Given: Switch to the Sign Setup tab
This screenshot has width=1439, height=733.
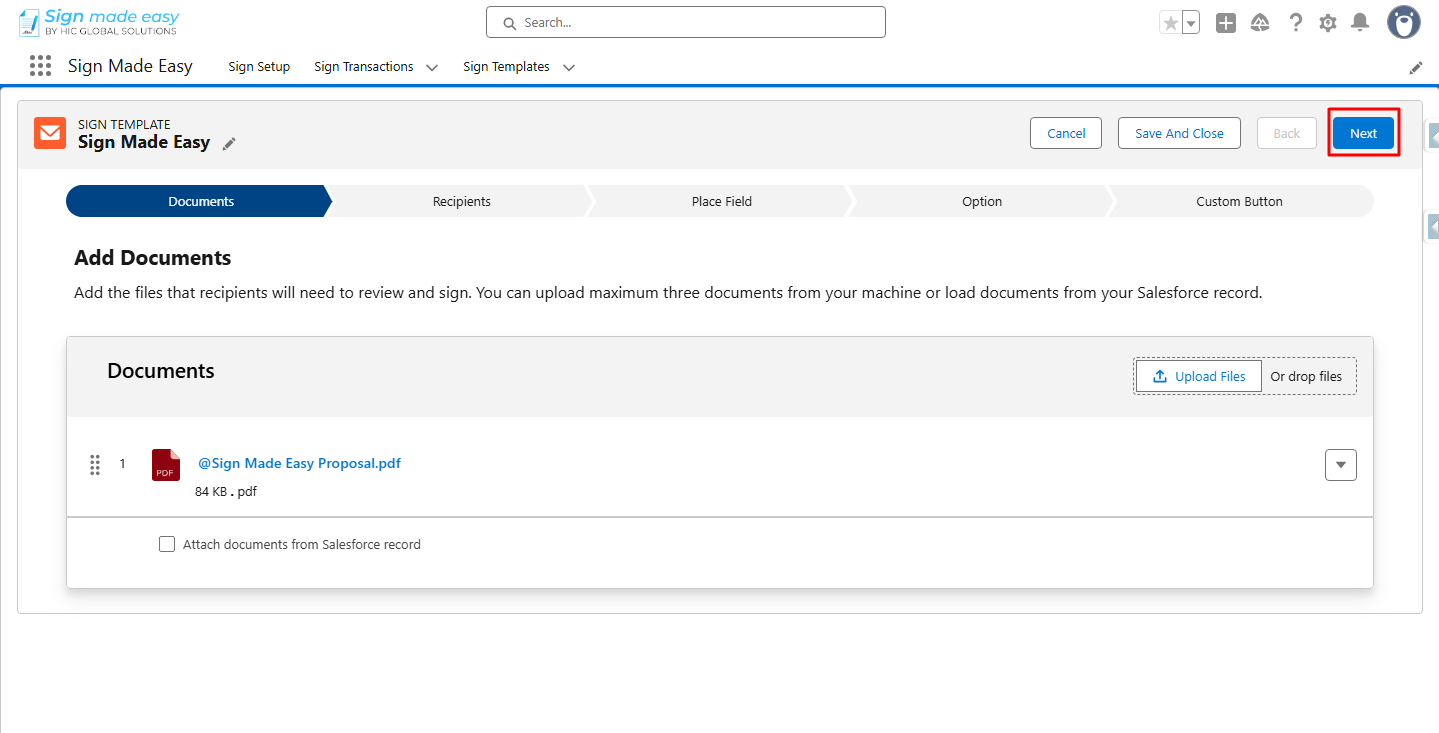Looking at the screenshot, I should click(x=258, y=66).
